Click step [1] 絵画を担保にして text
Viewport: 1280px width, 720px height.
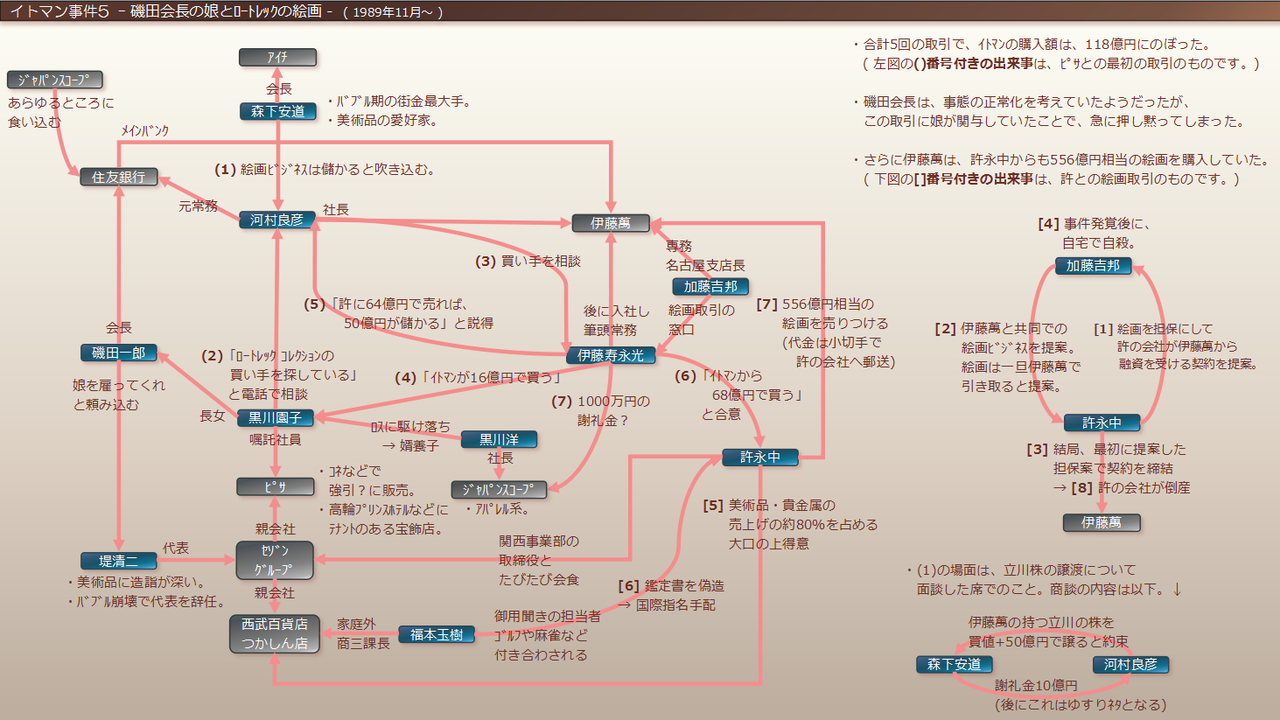coord(1175,346)
